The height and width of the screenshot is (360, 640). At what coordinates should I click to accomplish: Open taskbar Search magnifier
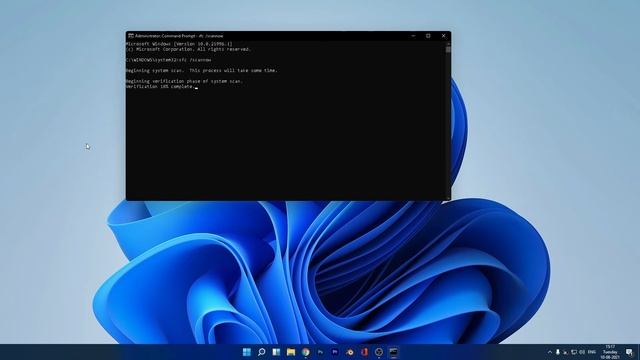click(262, 352)
